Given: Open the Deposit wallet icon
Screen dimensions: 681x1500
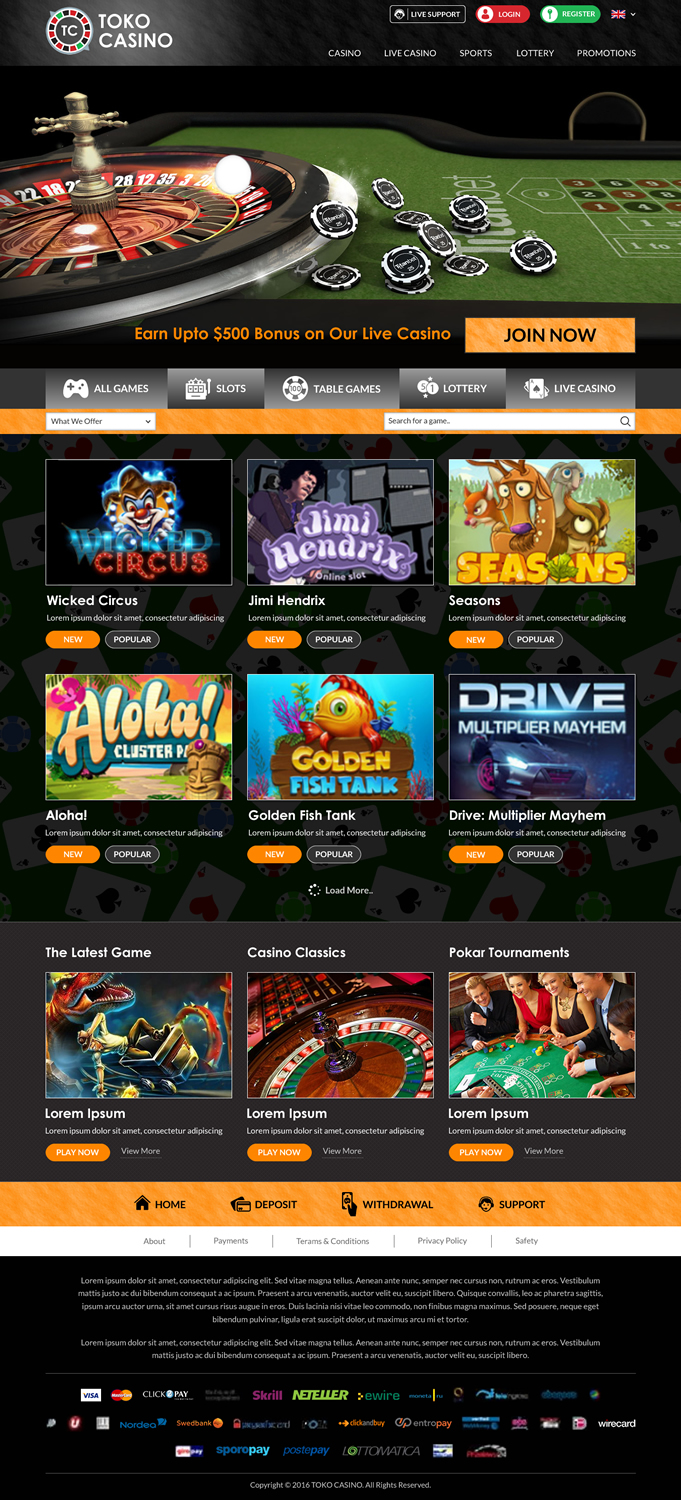Looking at the screenshot, I should click(240, 1204).
